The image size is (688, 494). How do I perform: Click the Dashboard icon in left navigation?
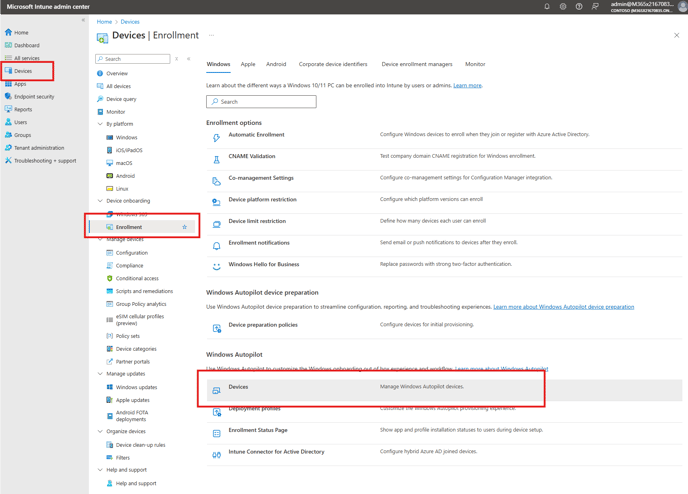[x=8, y=45]
